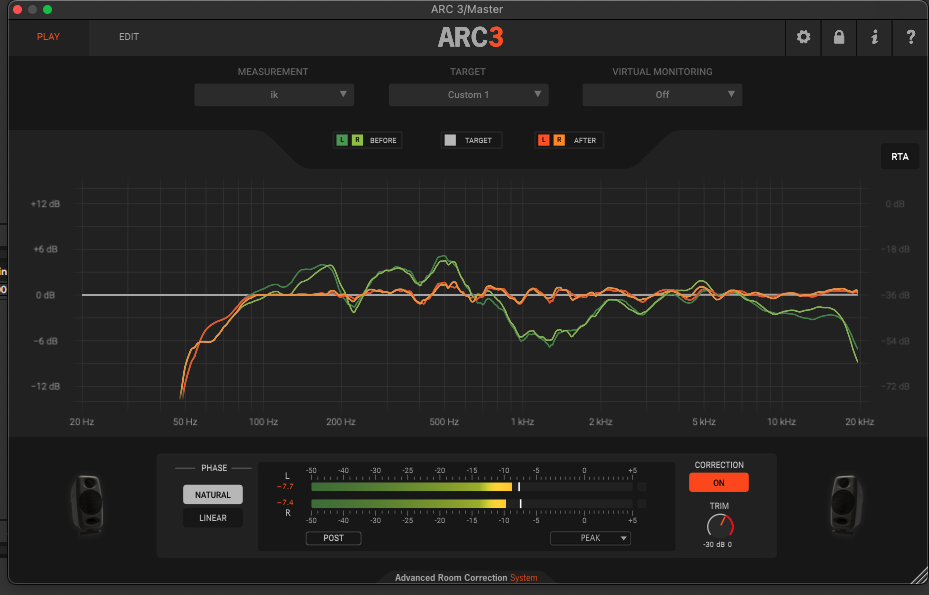
Task: Switch to the PLAY tab
Action: point(48,37)
